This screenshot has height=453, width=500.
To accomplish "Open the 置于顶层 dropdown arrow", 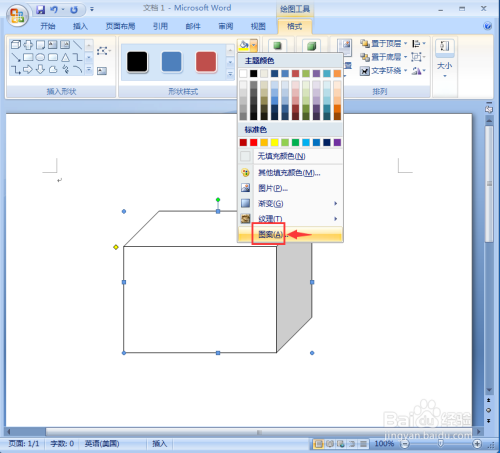I will point(405,44).
